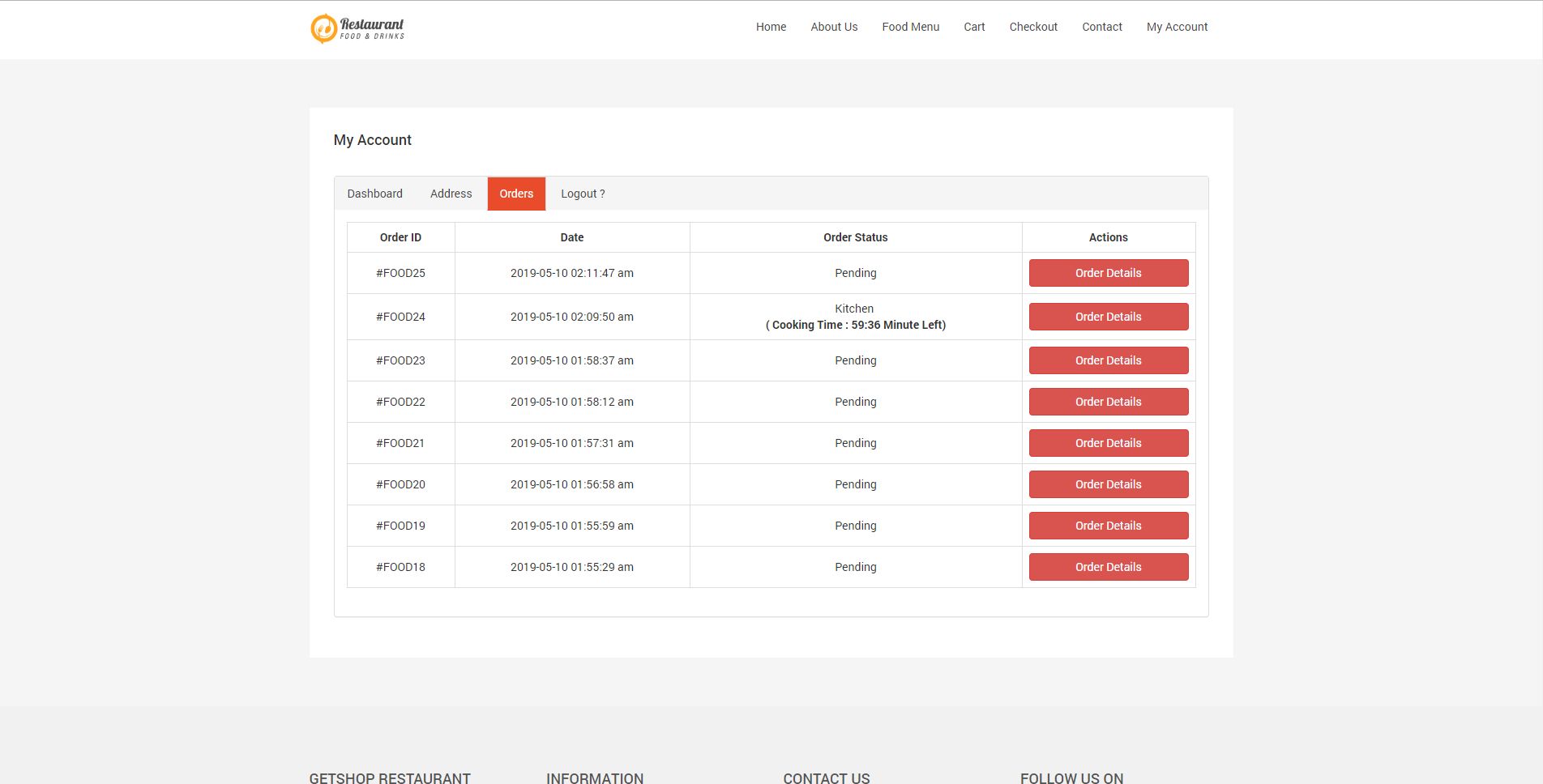
Task: Select the Orders tab
Action: (x=516, y=194)
